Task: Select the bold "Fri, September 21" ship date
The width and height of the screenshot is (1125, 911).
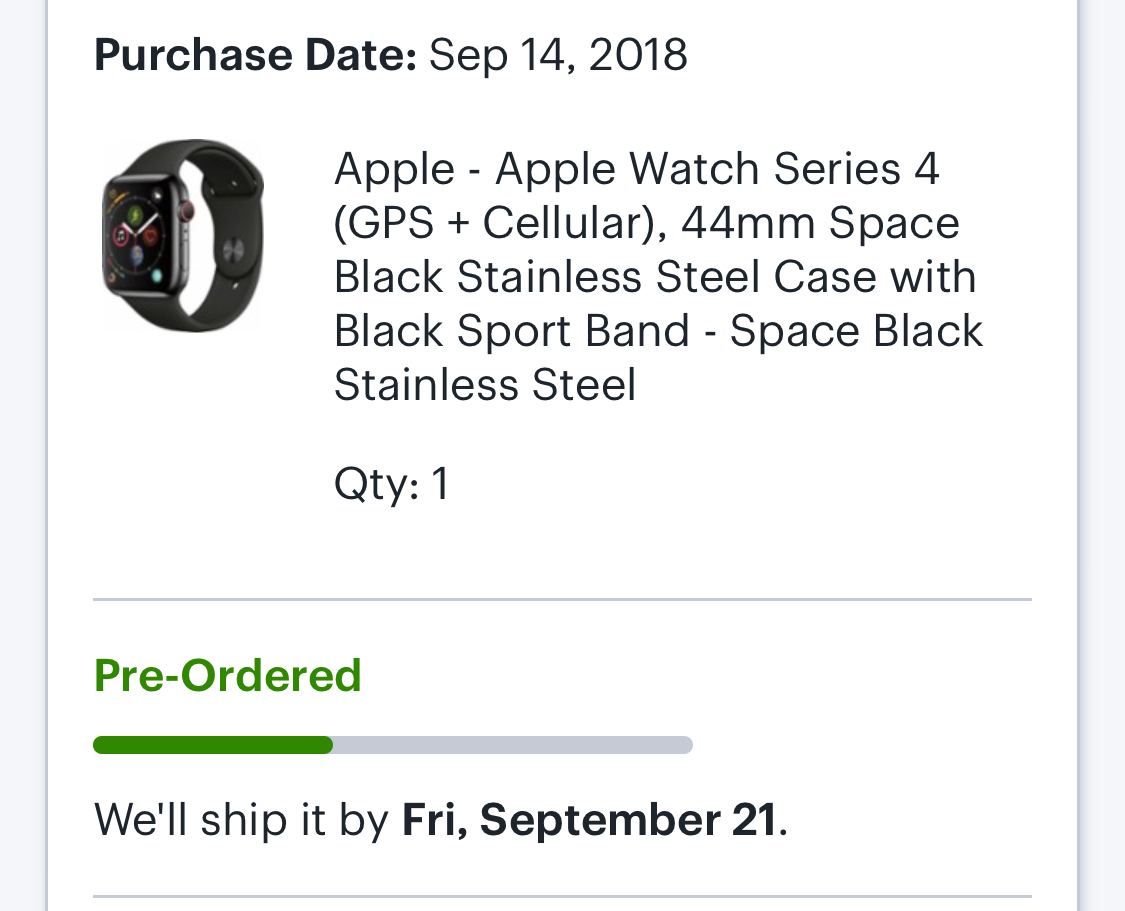Action: click(x=589, y=819)
